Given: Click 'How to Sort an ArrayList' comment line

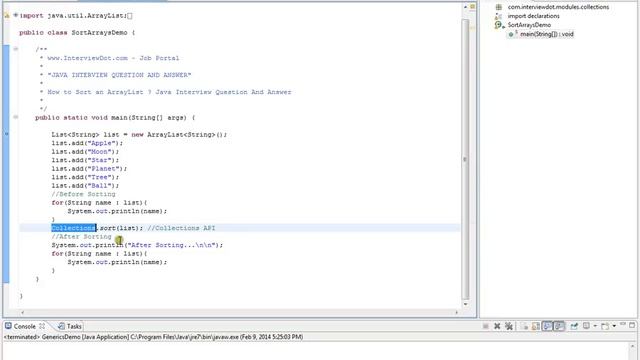Looking at the screenshot, I should pos(169,92).
